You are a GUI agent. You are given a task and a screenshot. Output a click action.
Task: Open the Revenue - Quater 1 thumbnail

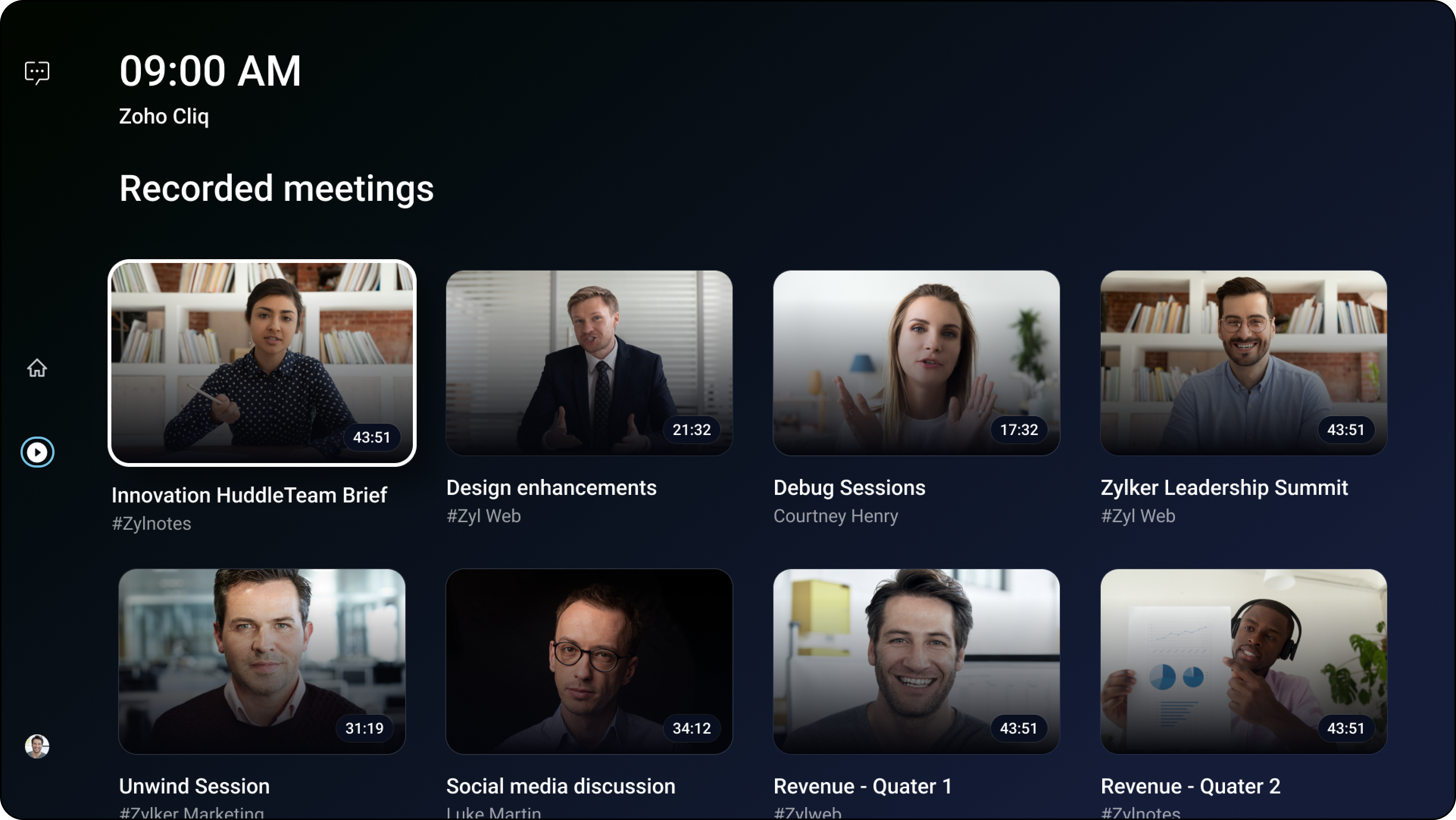pos(916,661)
